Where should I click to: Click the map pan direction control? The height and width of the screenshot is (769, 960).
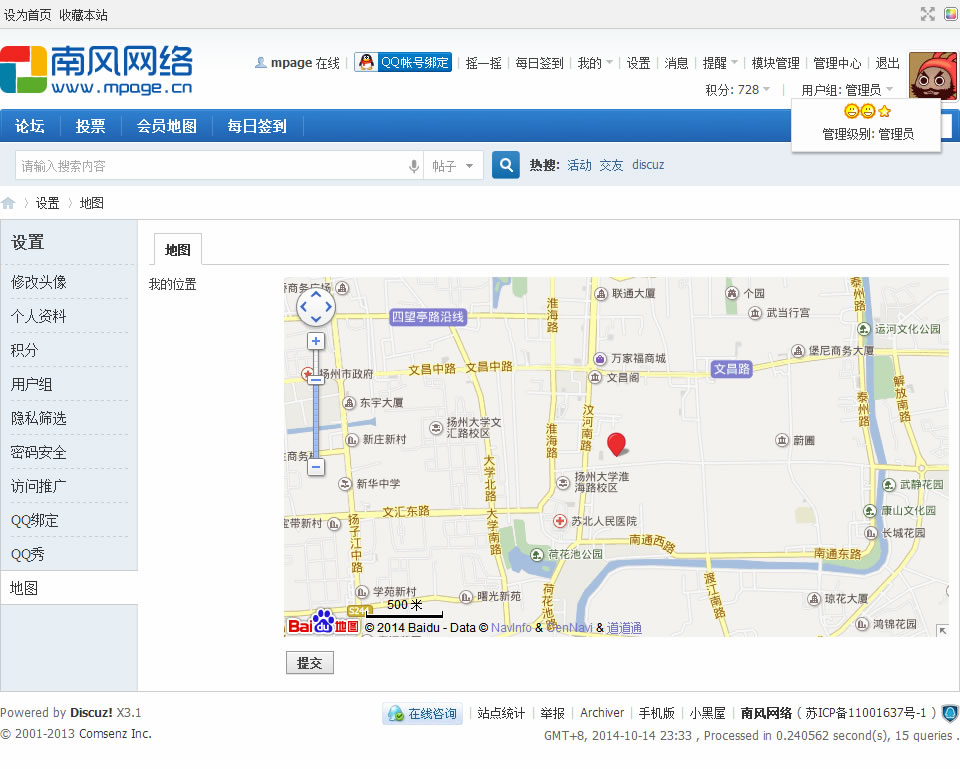click(x=316, y=307)
